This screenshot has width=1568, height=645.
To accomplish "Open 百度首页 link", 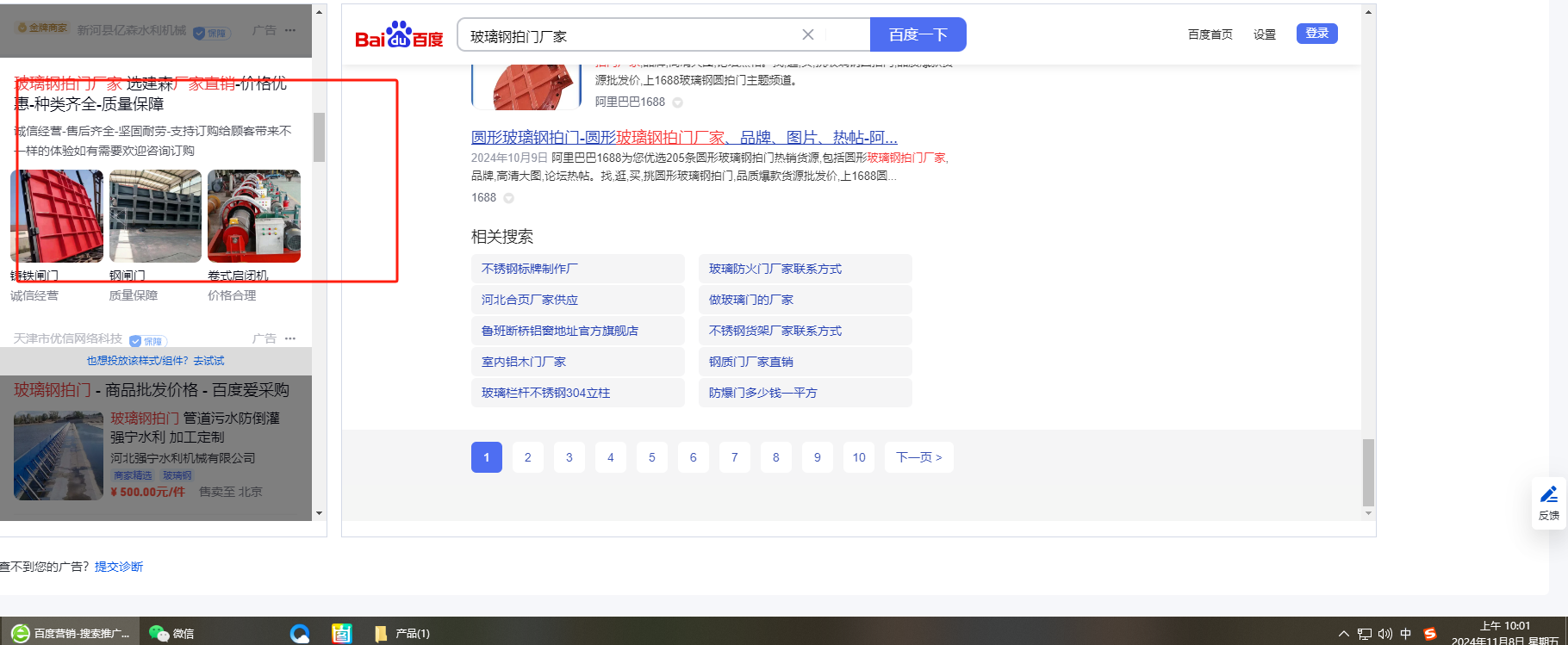I will click(1210, 34).
